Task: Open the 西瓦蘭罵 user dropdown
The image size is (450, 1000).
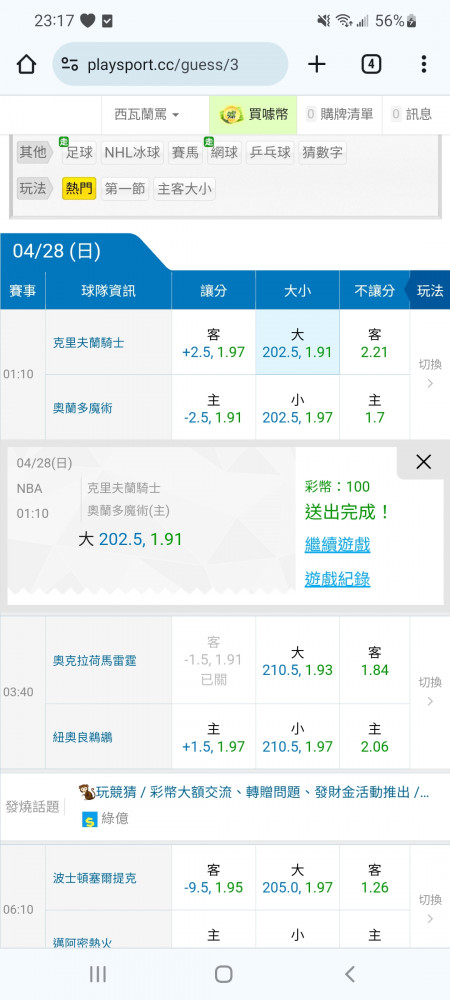Action: (x=147, y=115)
